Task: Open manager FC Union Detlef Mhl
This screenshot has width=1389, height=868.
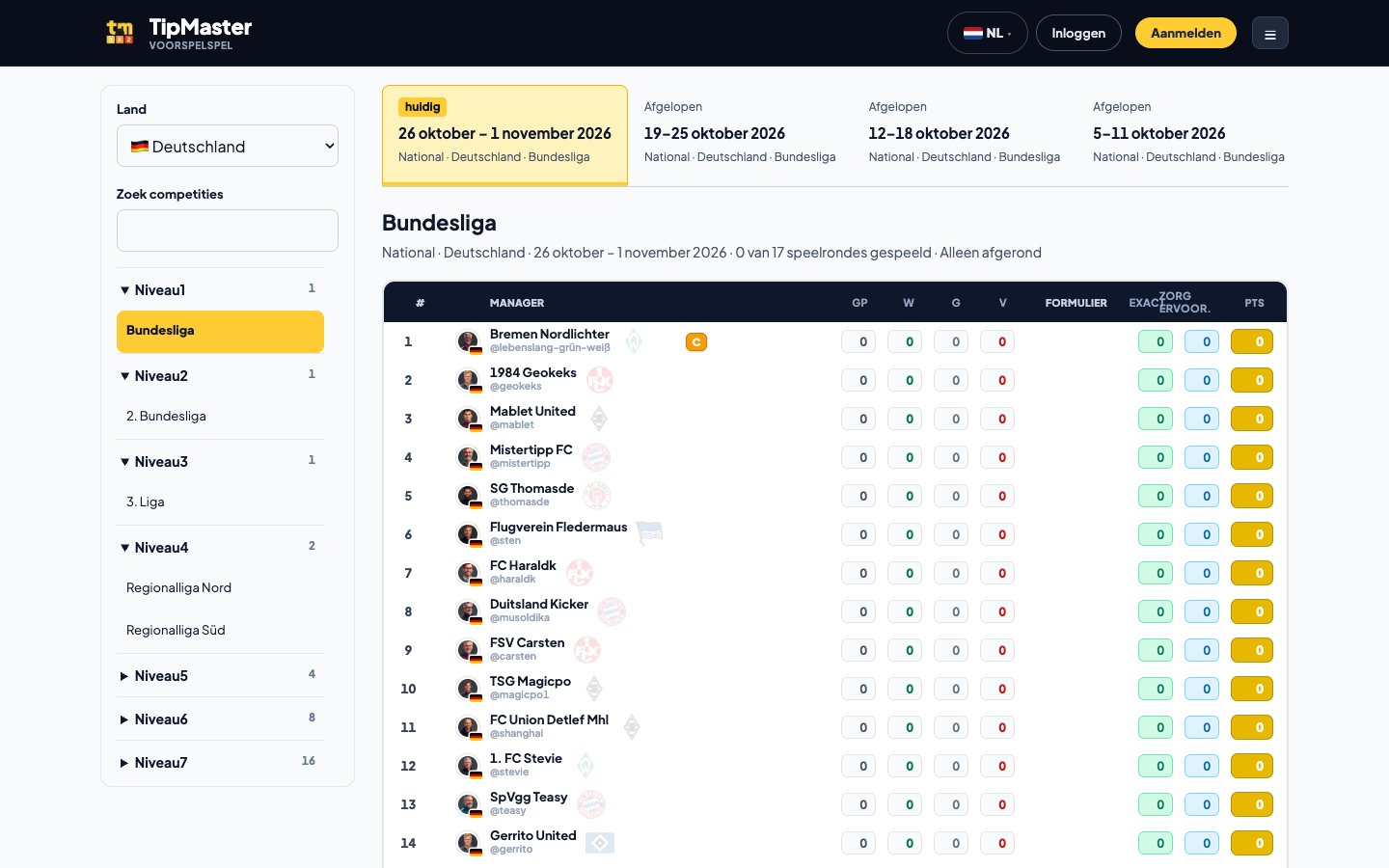Action: point(549,719)
